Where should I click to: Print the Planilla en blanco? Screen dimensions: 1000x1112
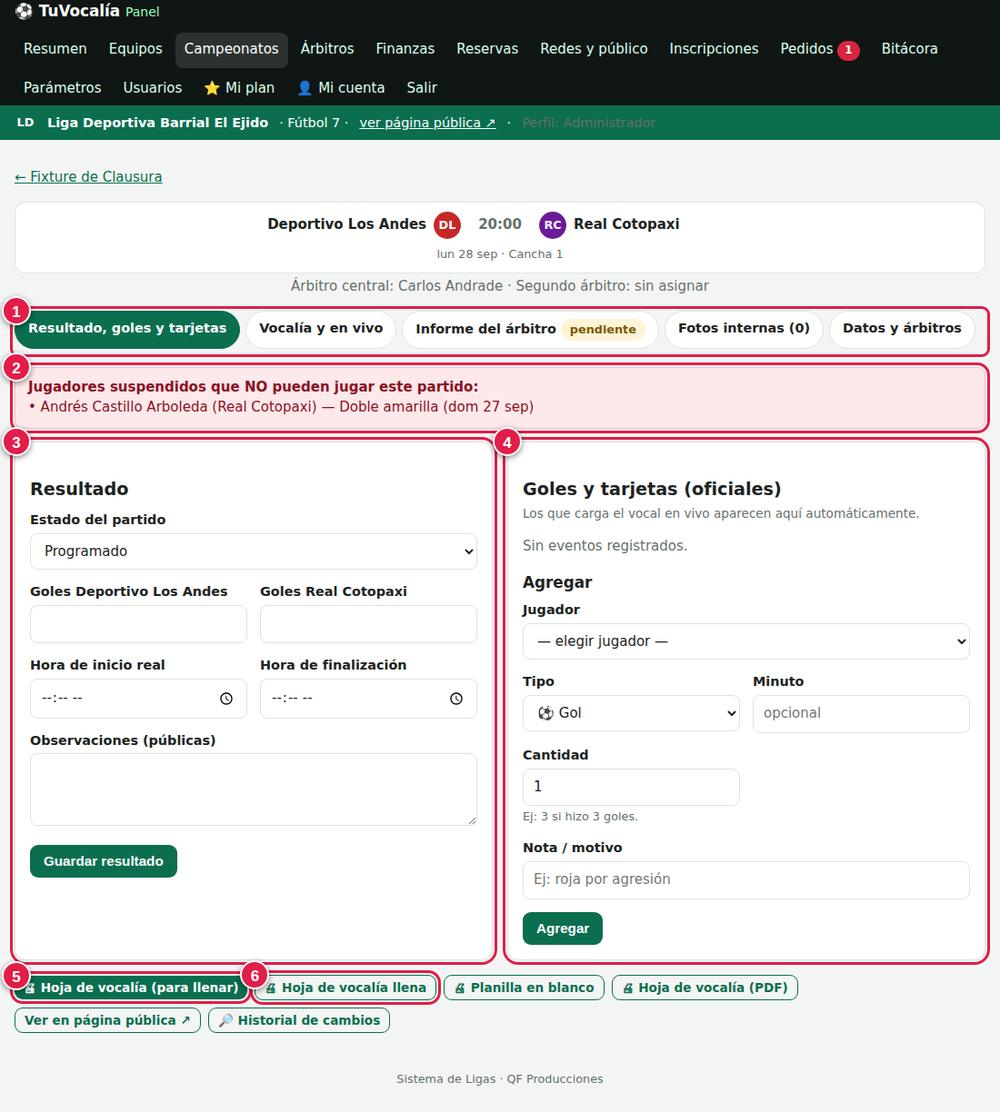[x=524, y=988]
